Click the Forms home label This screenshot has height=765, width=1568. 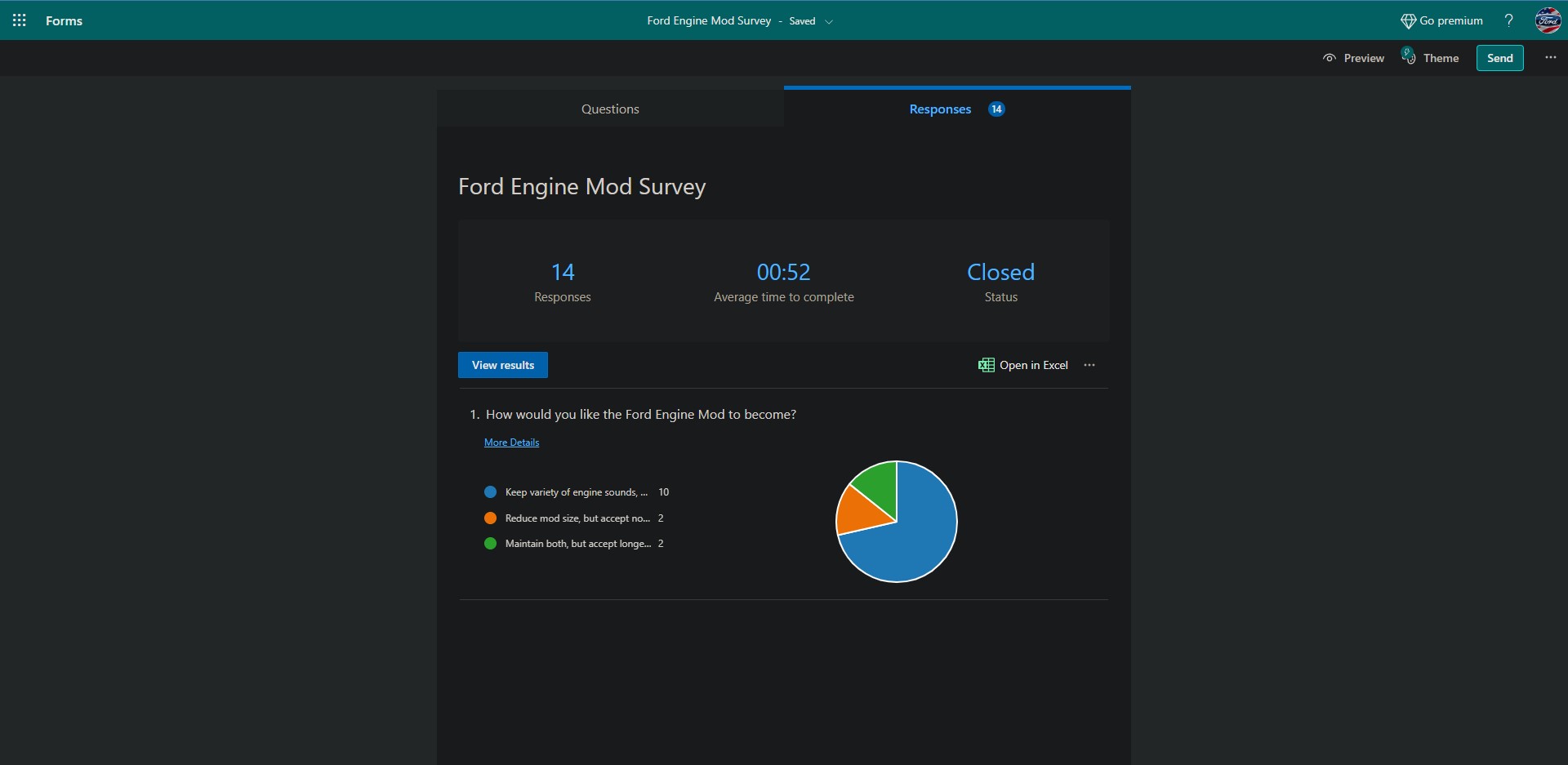tap(64, 21)
